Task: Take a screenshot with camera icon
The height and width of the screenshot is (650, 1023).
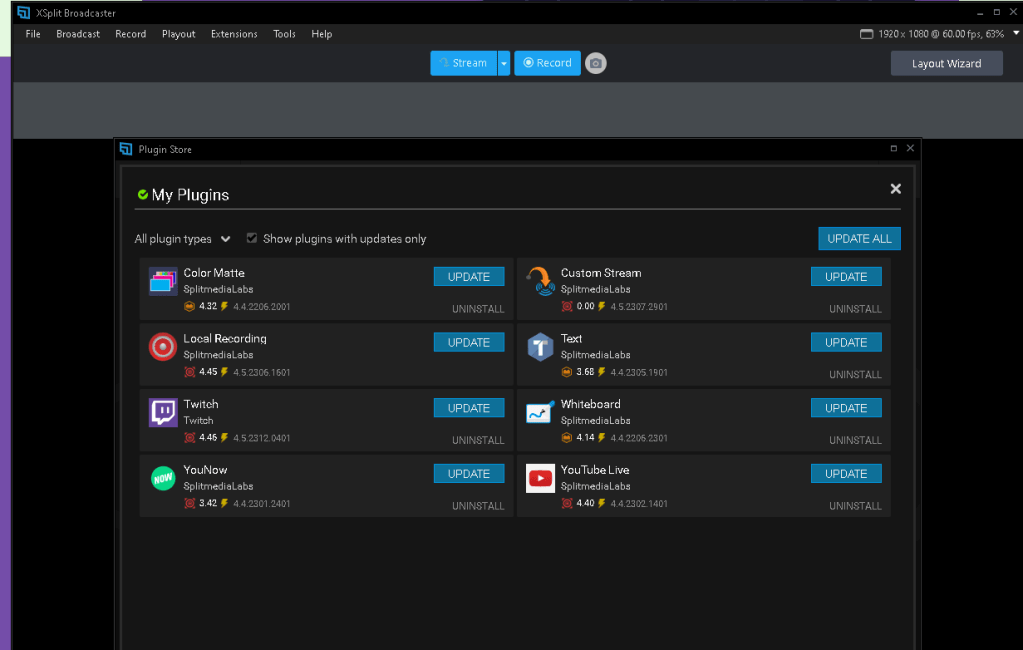Action: (x=595, y=63)
